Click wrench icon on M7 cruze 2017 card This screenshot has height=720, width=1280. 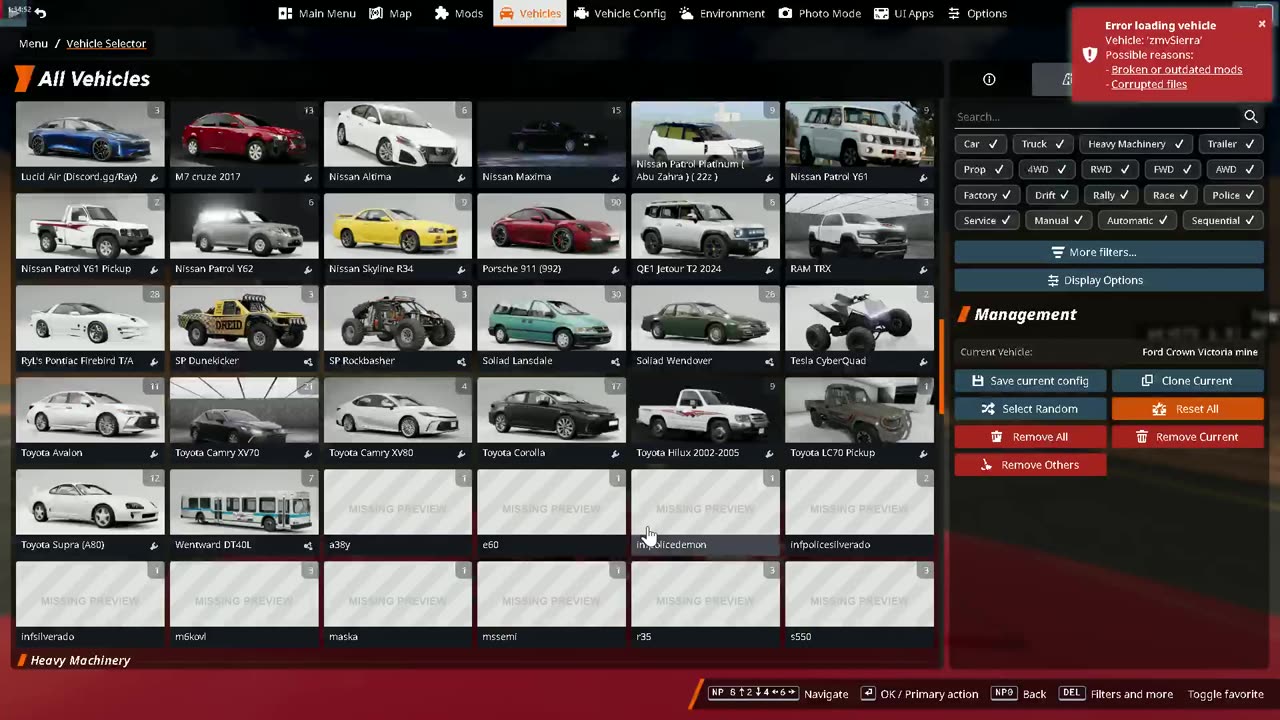pyautogui.click(x=308, y=177)
